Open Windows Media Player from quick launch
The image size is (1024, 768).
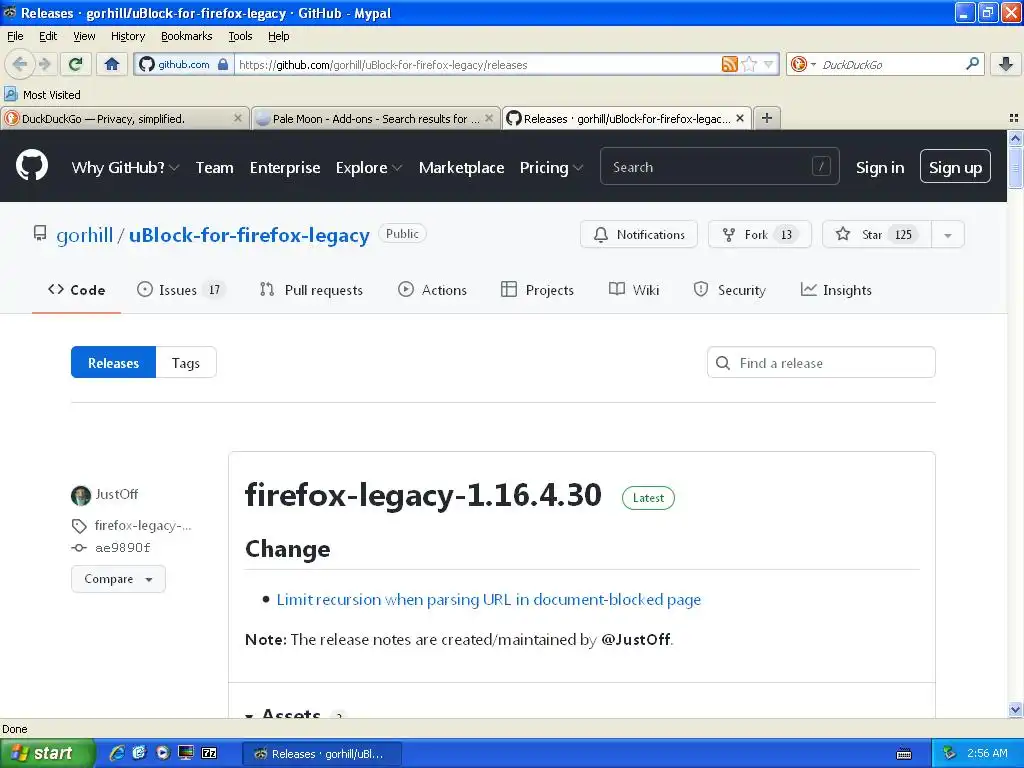(x=163, y=753)
